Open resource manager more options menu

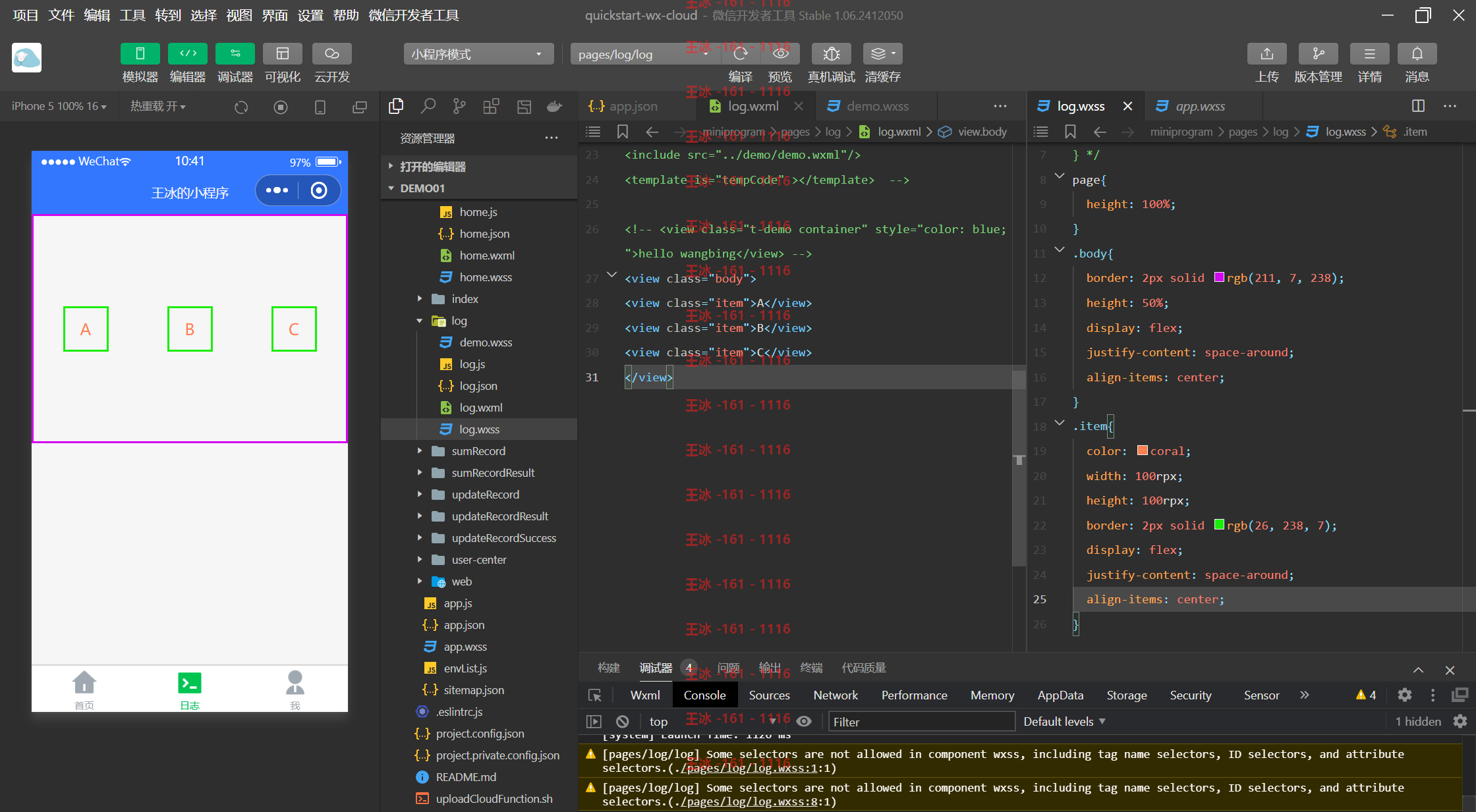[552, 138]
